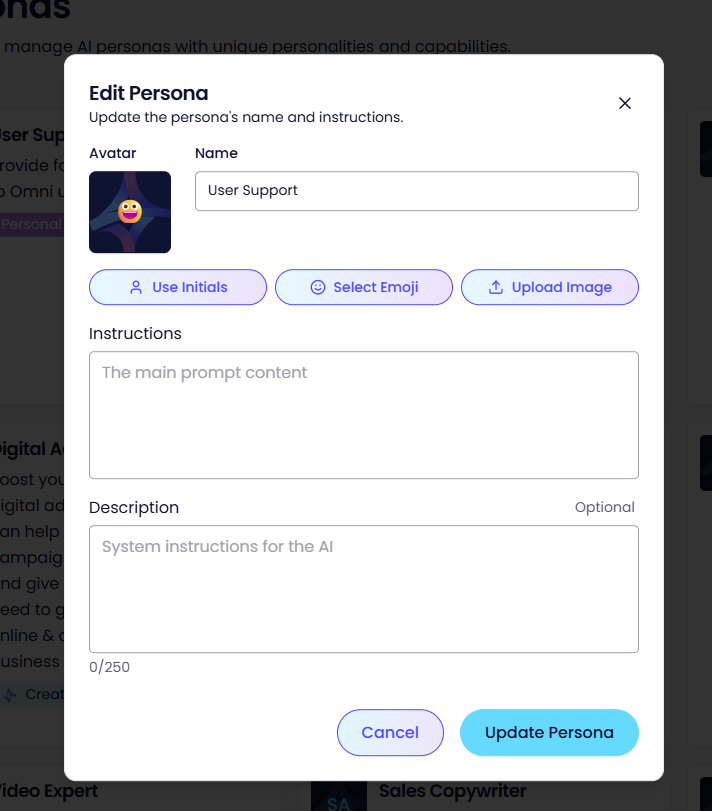Click the 0/250 character counter
The height and width of the screenshot is (811, 712).
[x=110, y=667]
